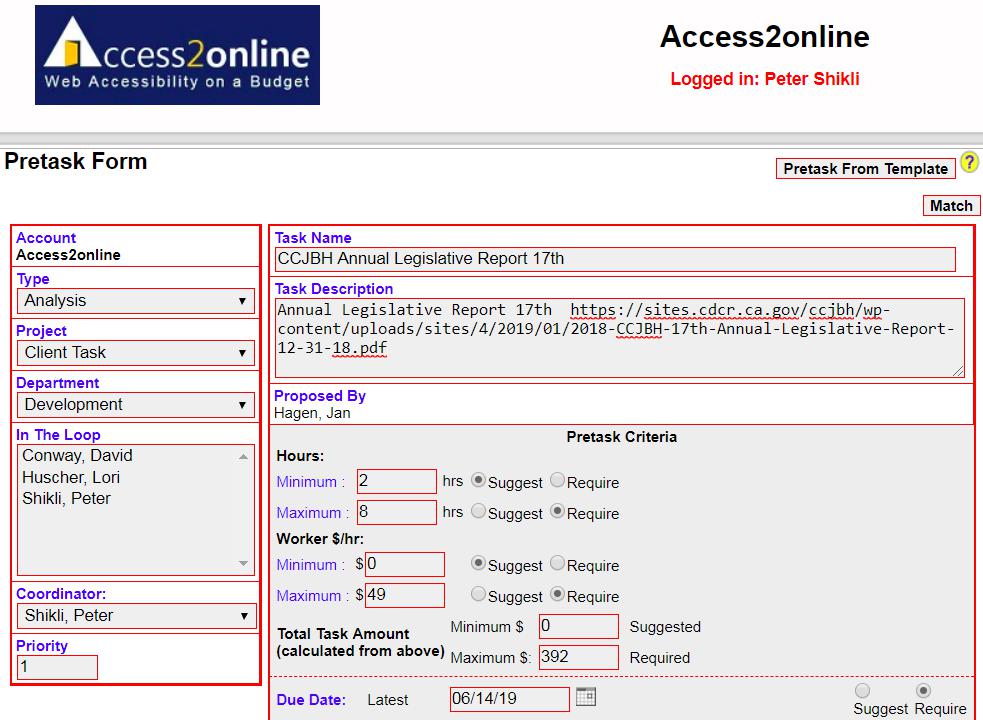Click the Pretask From Template button
This screenshot has width=983, height=720.
coord(865,169)
